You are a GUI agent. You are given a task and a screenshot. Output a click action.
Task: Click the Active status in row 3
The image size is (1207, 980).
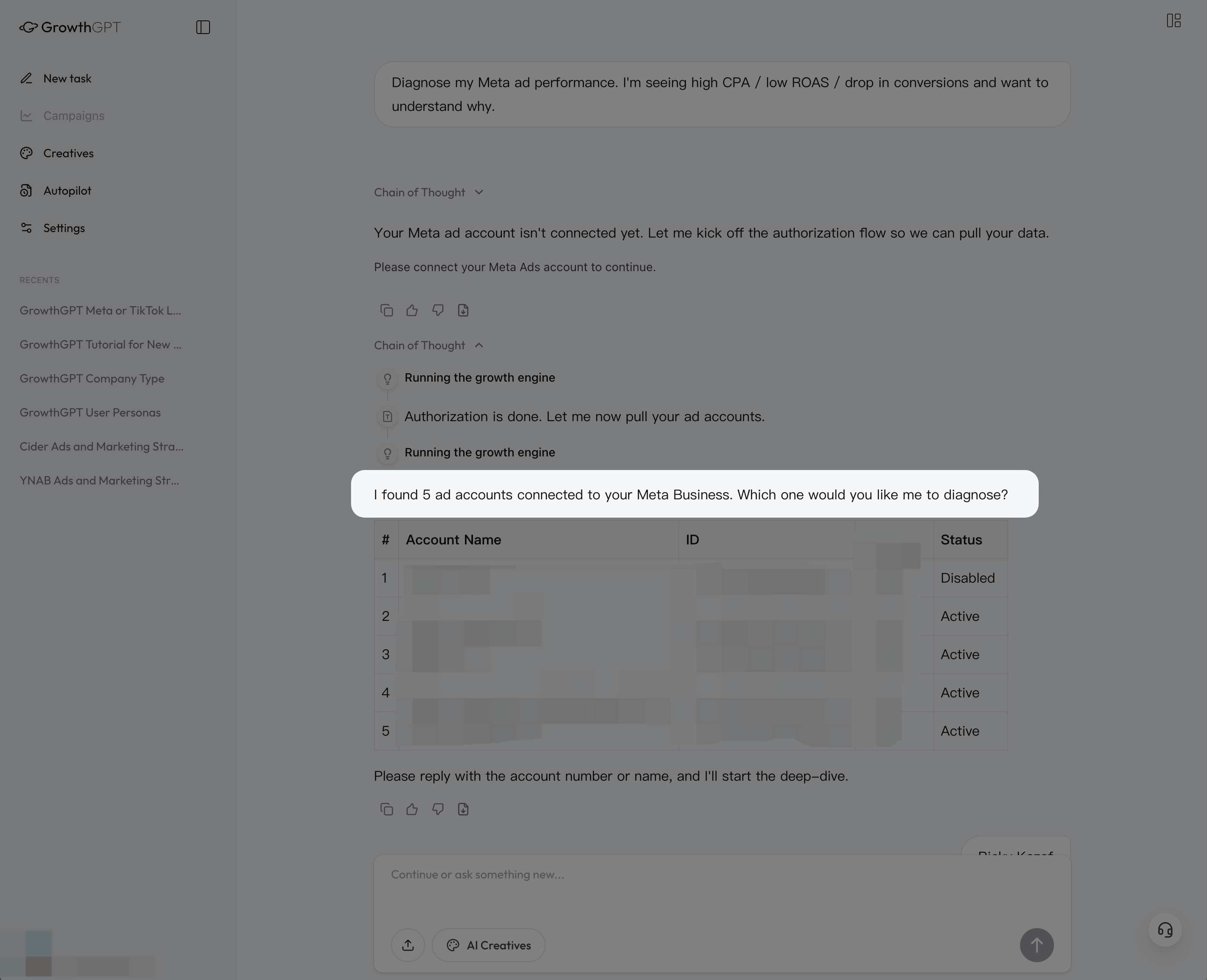pos(960,655)
